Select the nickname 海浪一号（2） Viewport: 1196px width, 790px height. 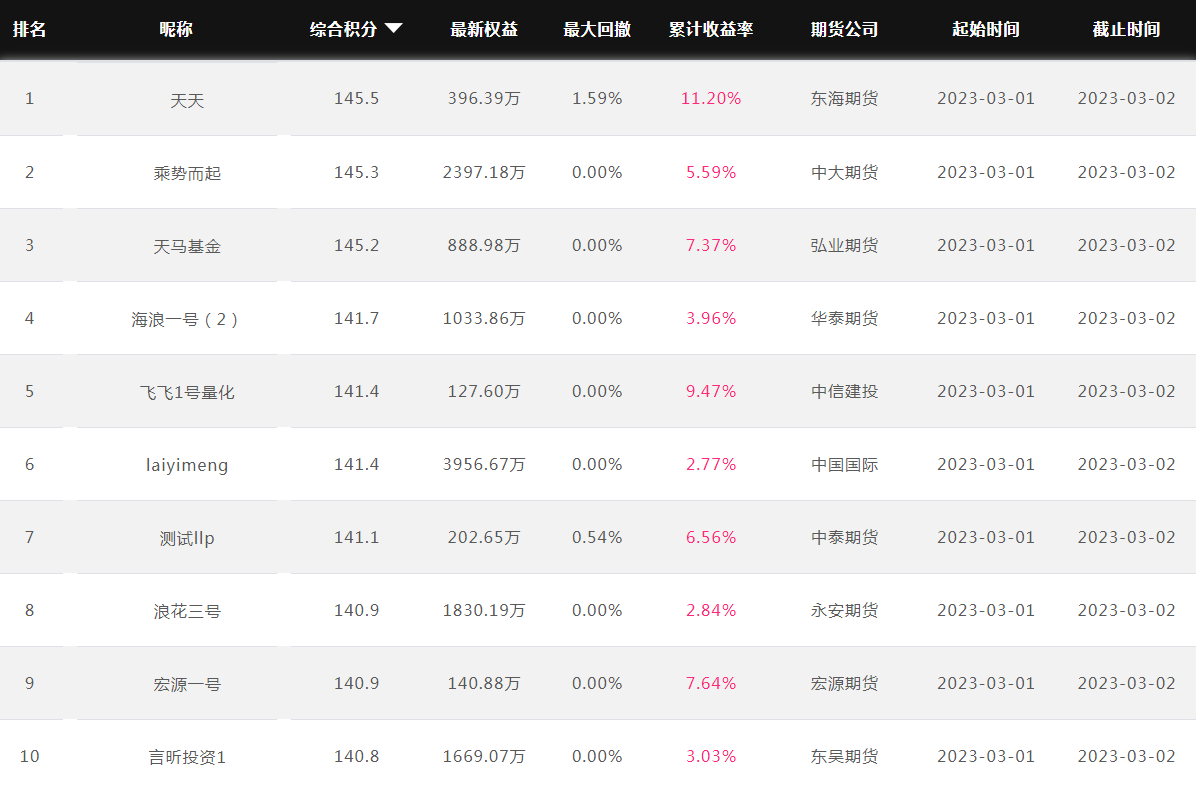coord(185,320)
